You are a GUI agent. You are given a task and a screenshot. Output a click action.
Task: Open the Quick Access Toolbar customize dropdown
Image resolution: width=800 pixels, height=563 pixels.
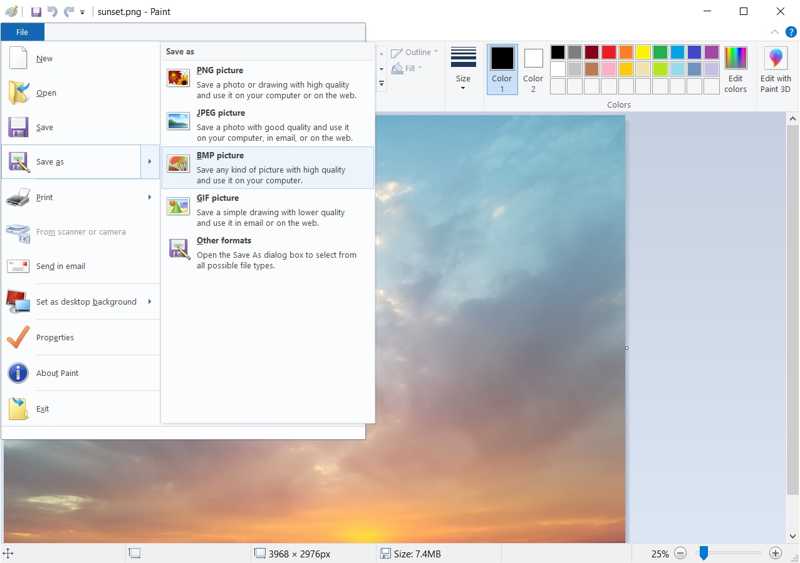83,12
